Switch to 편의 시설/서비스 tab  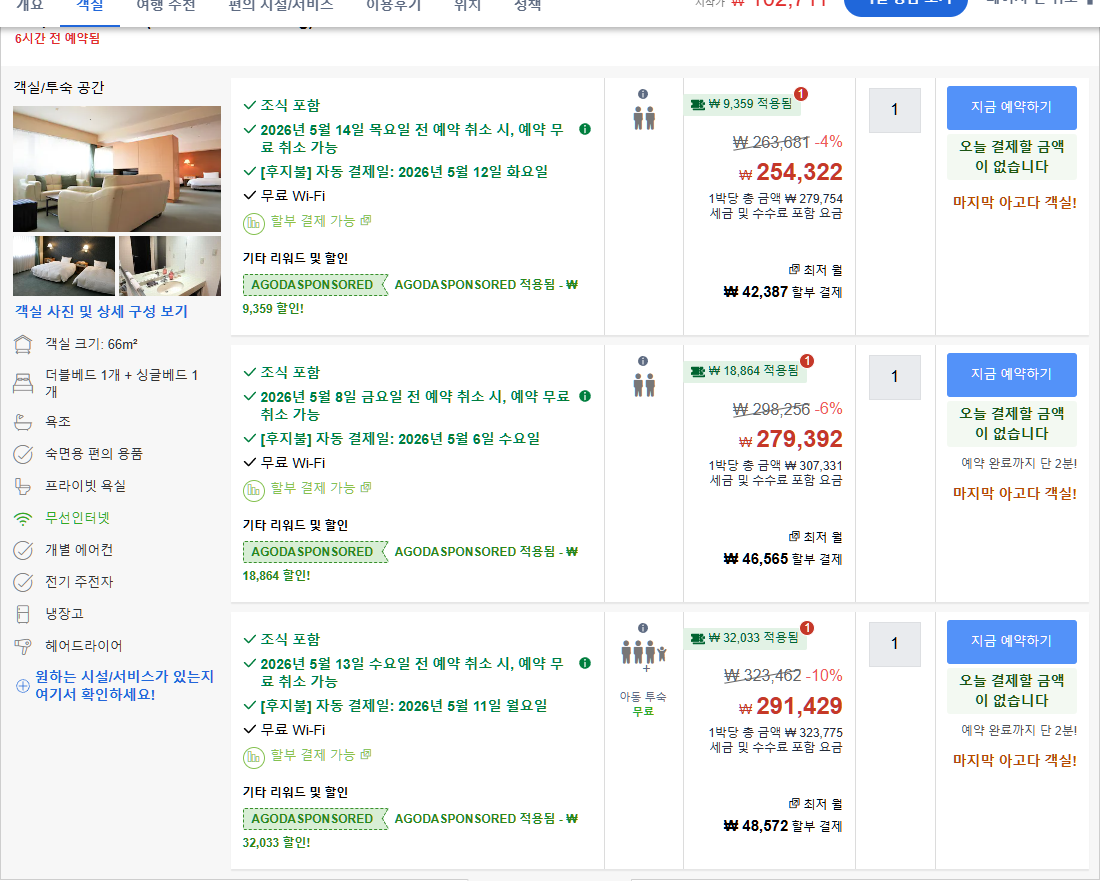tap(281, 6)
